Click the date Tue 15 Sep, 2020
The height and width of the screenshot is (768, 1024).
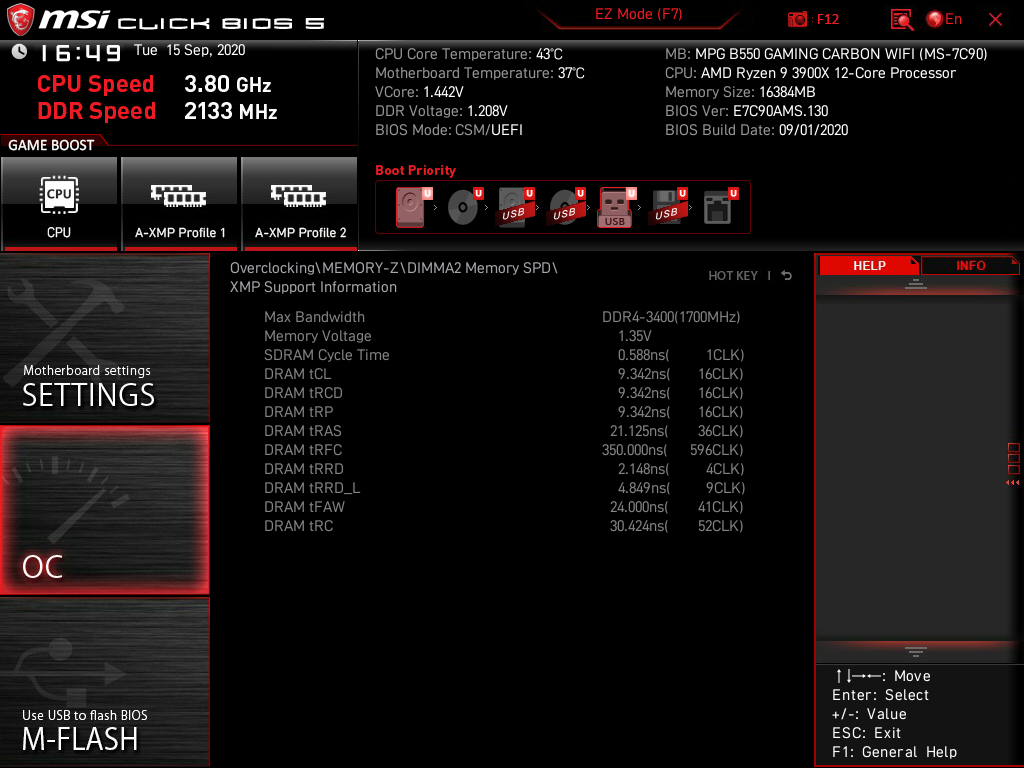[x=189, y=50]
